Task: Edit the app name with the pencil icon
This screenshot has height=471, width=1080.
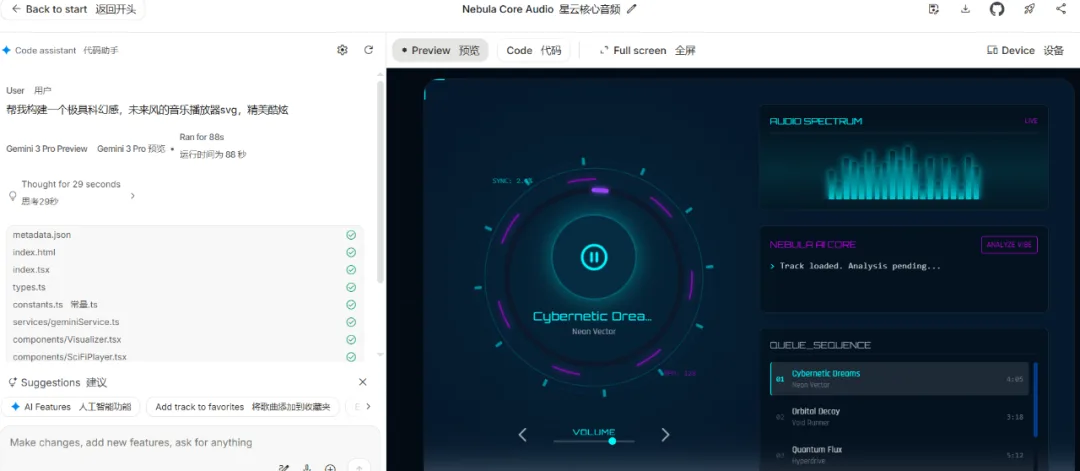Action: (632, 10)
